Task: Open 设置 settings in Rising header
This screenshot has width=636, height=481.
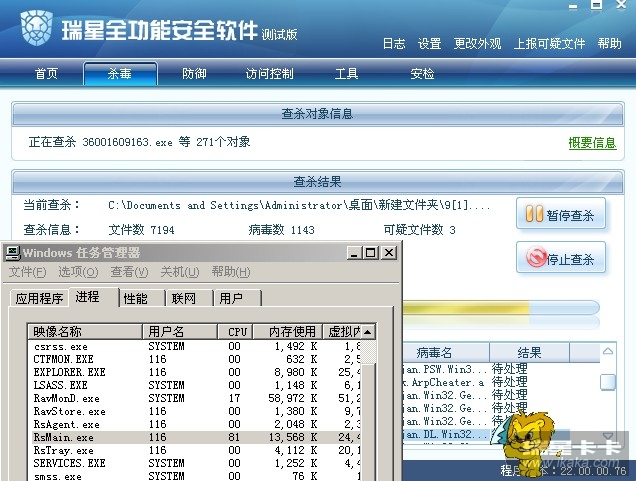Action: pyautogui.click(x=430, y=43)
